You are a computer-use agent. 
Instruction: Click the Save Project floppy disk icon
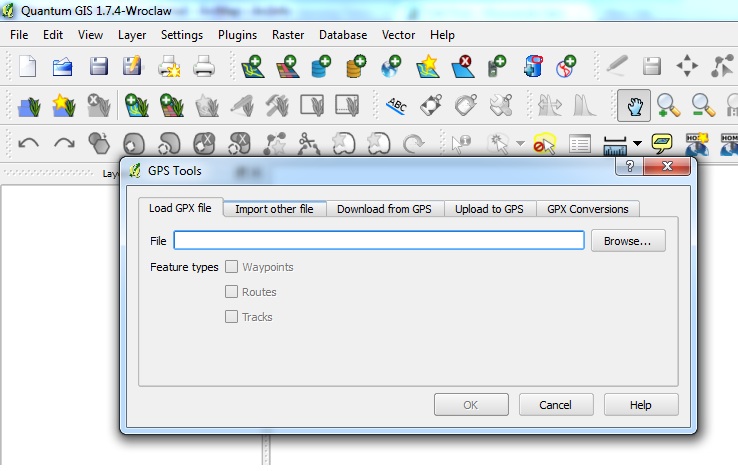(x=99, y=67)
